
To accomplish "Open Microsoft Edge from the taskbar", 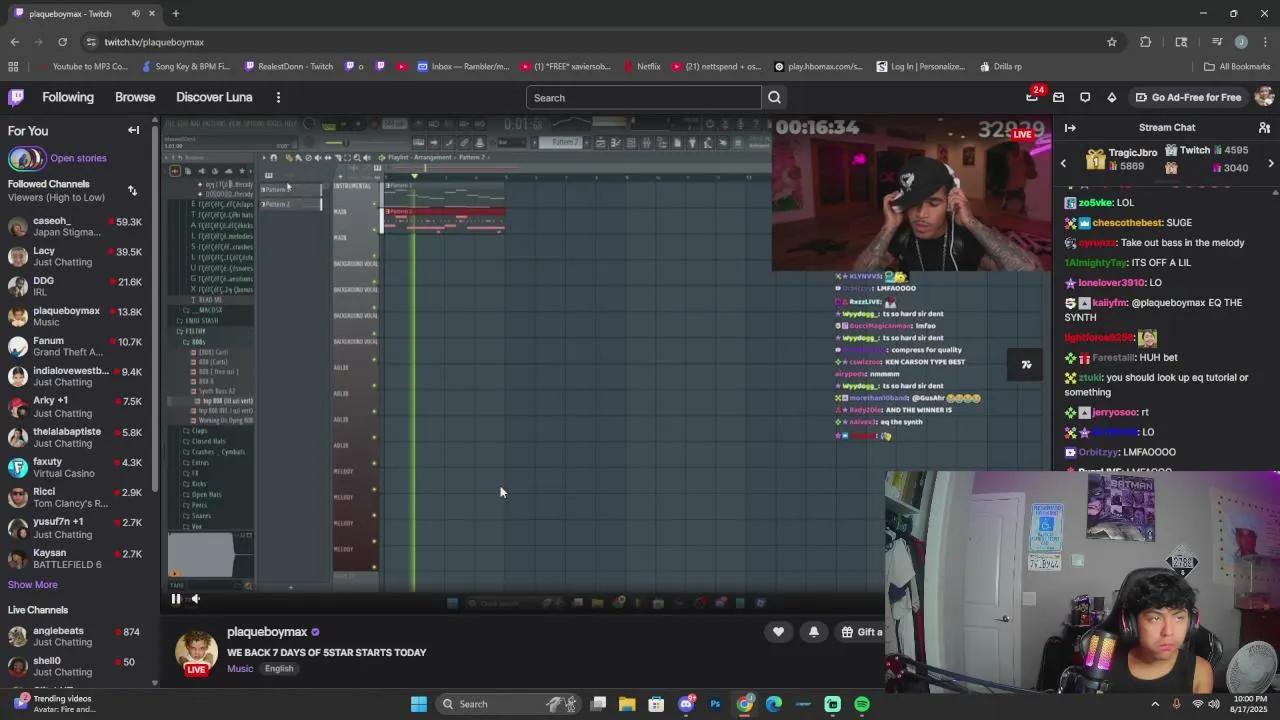I will (x=774, y=704).
